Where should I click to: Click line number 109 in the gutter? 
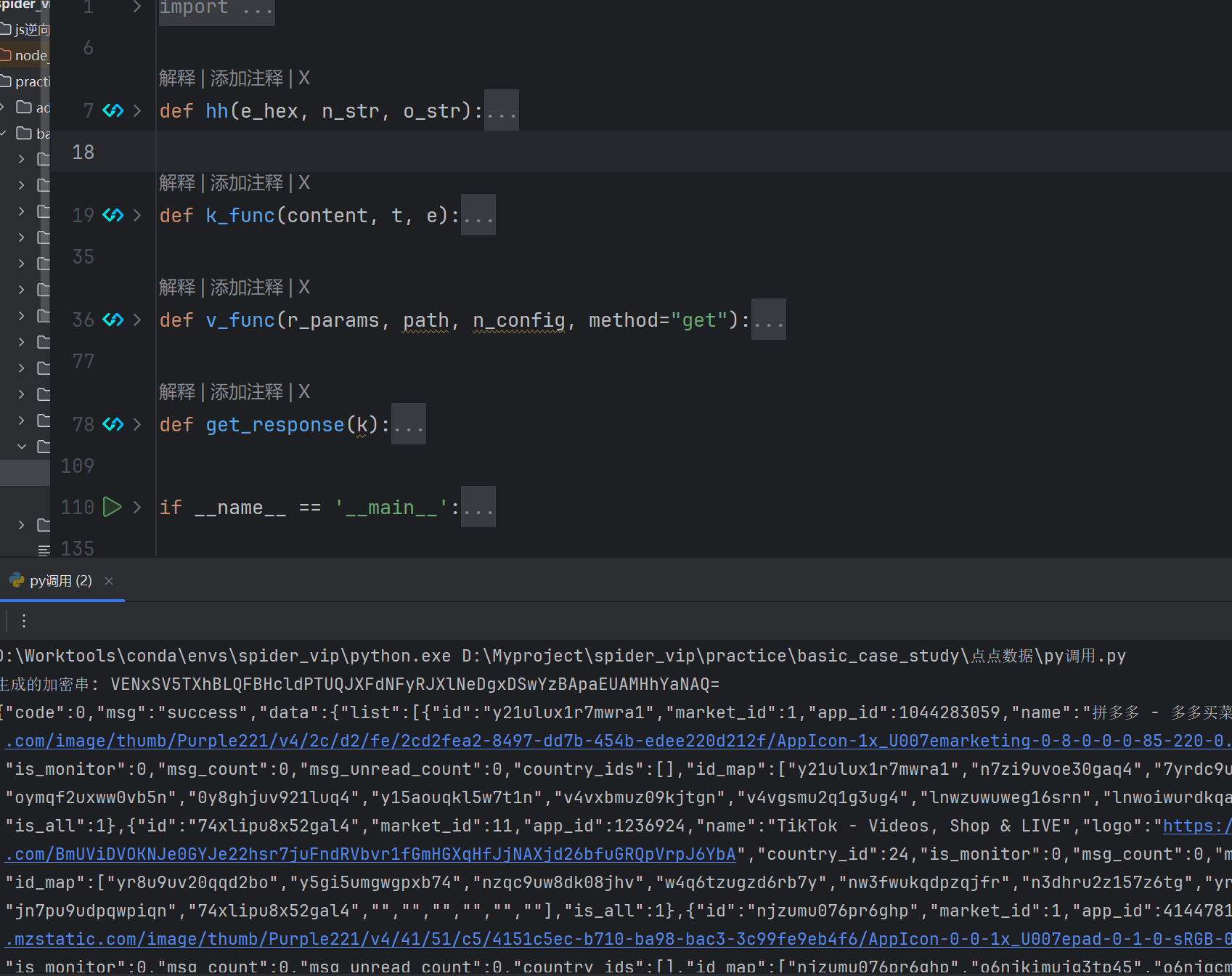pos(78,465)
